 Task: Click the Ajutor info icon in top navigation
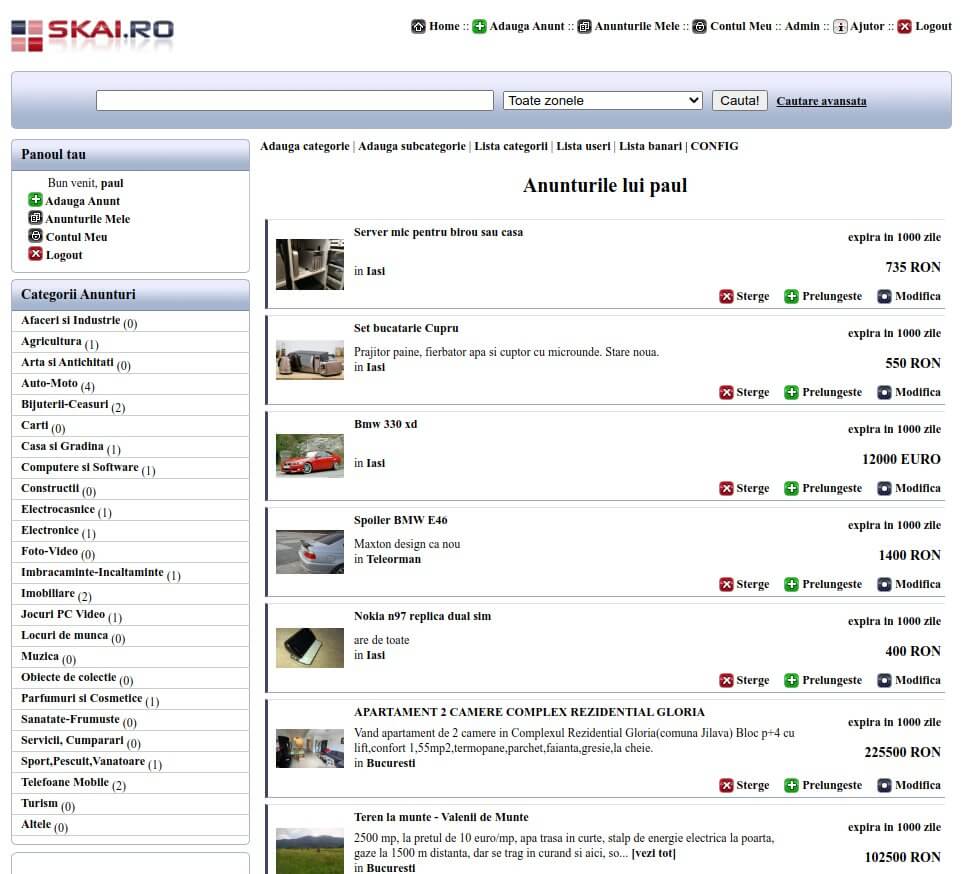coord(840,26)
